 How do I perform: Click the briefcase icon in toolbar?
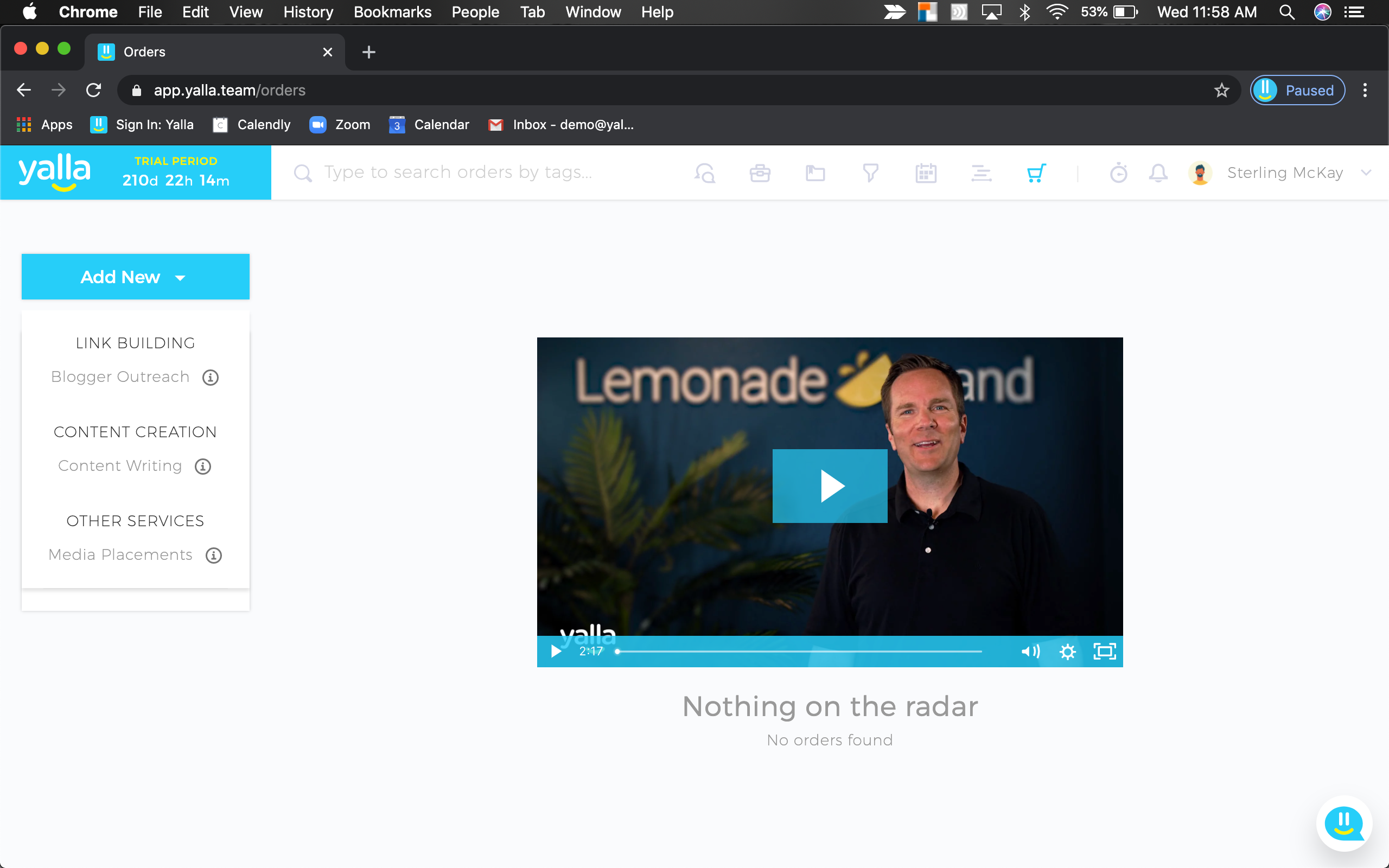click(x=760, y=173)
